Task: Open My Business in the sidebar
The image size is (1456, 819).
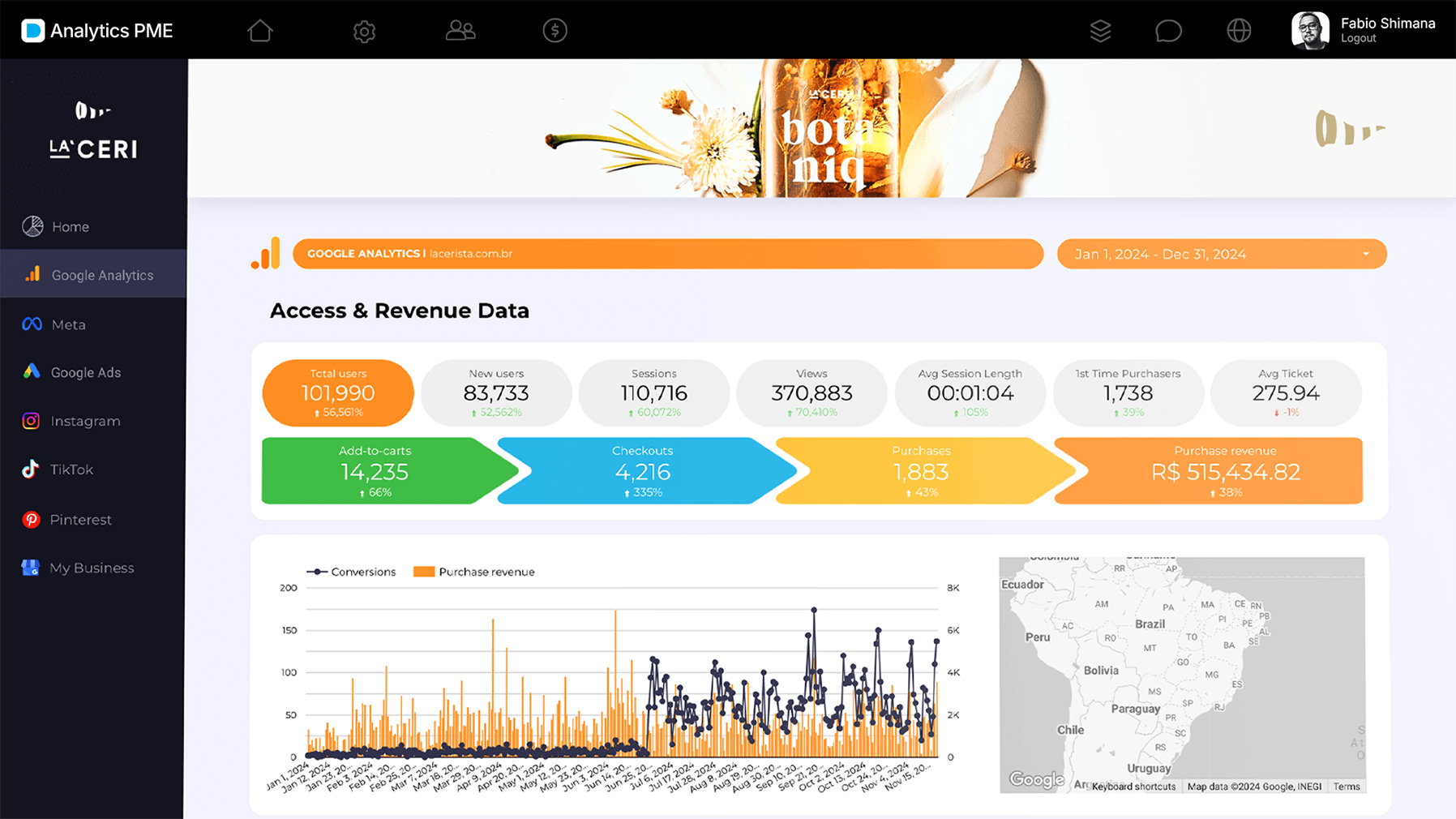Action: 92,568
